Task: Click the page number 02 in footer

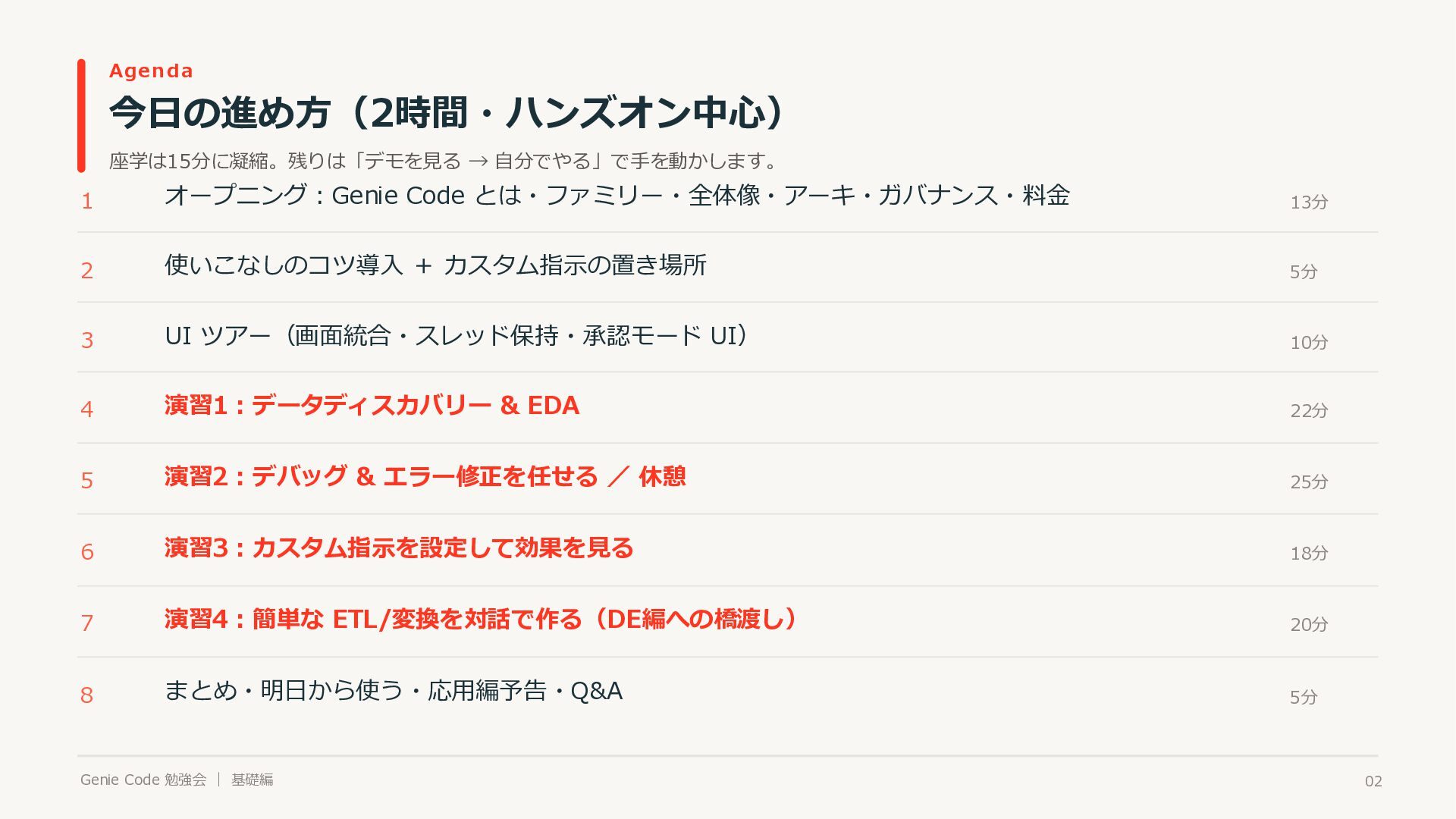Action: [1373, 782]
